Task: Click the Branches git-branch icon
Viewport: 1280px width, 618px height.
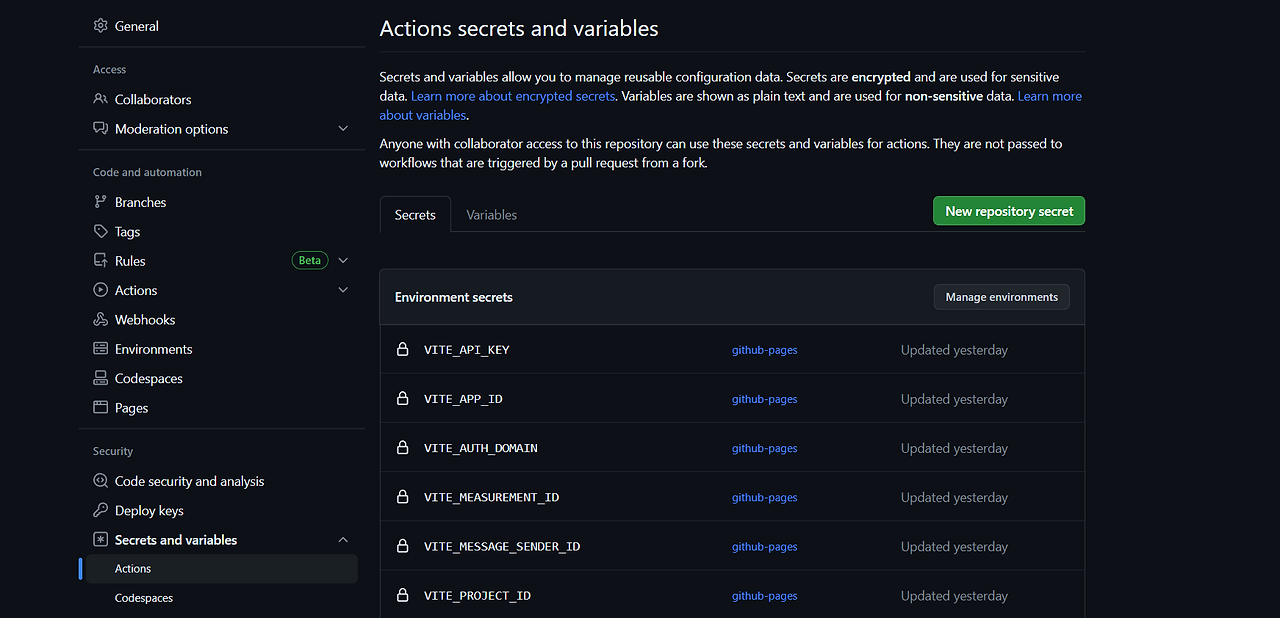Action: point(100,202)
